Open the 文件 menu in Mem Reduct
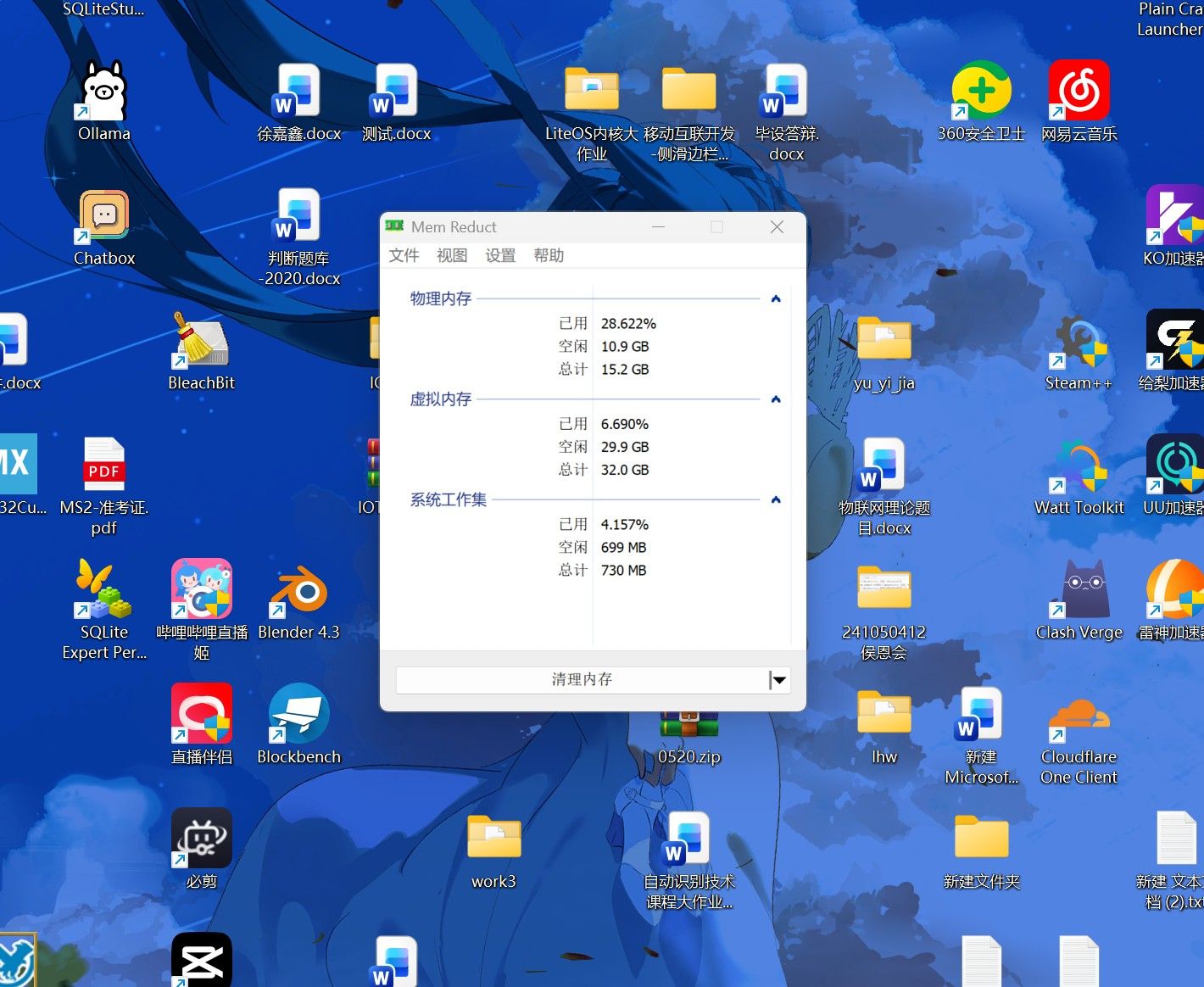 pyautogui.click(x=404, y=255)
